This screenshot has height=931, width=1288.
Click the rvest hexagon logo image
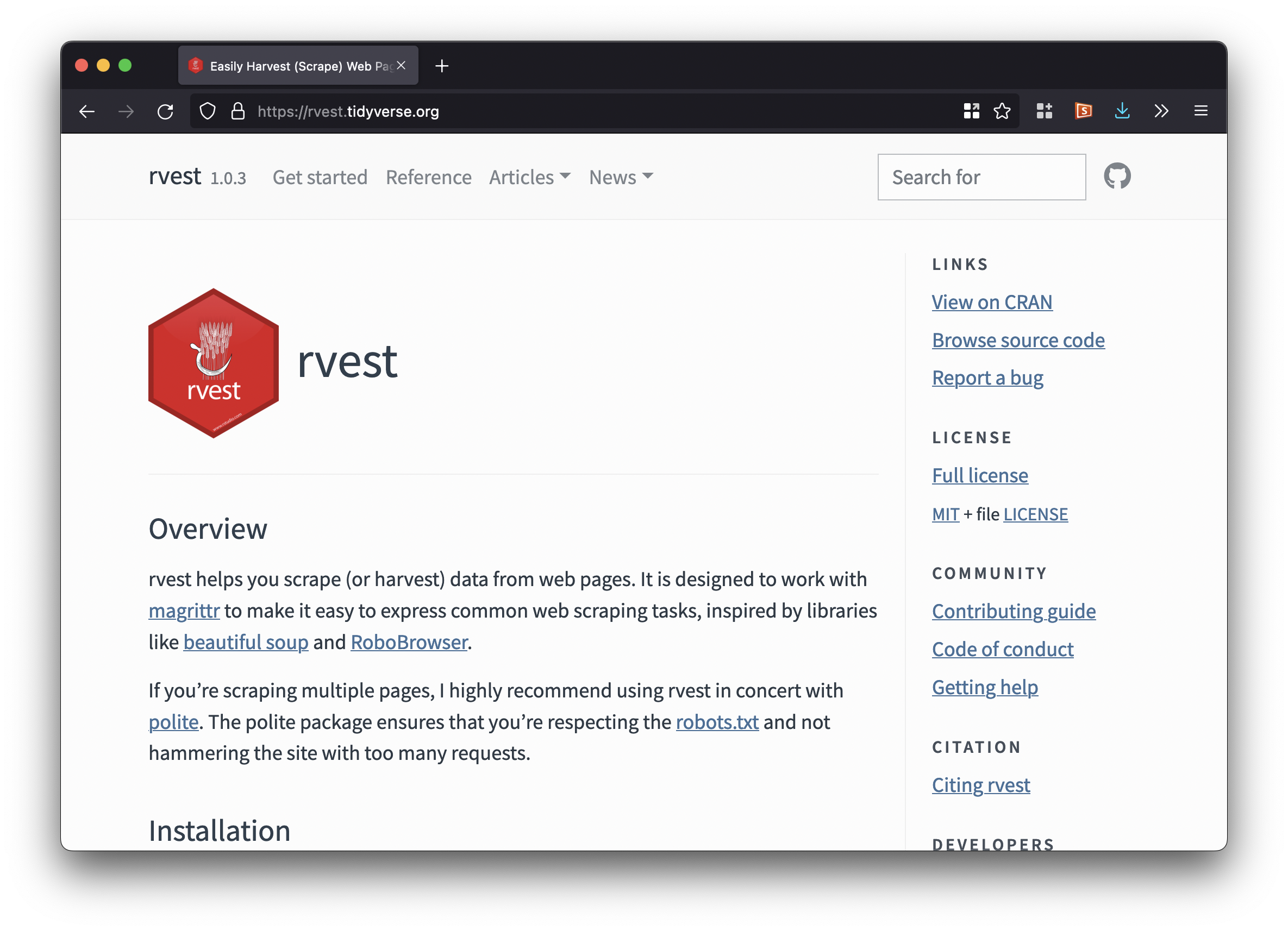coord(214,363)
